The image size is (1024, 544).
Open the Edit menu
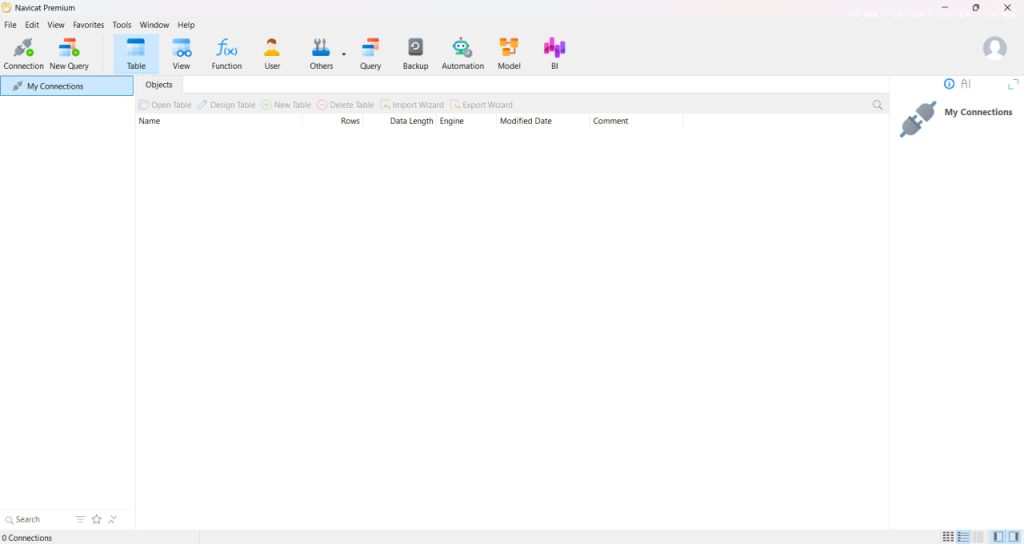coord(32,25)
